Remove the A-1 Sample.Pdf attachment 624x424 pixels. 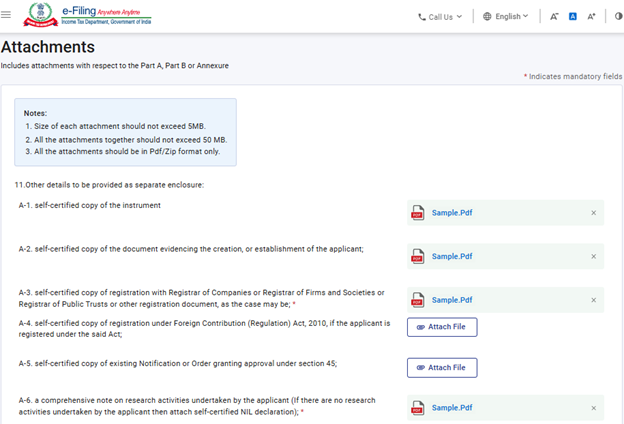[593, 213]
